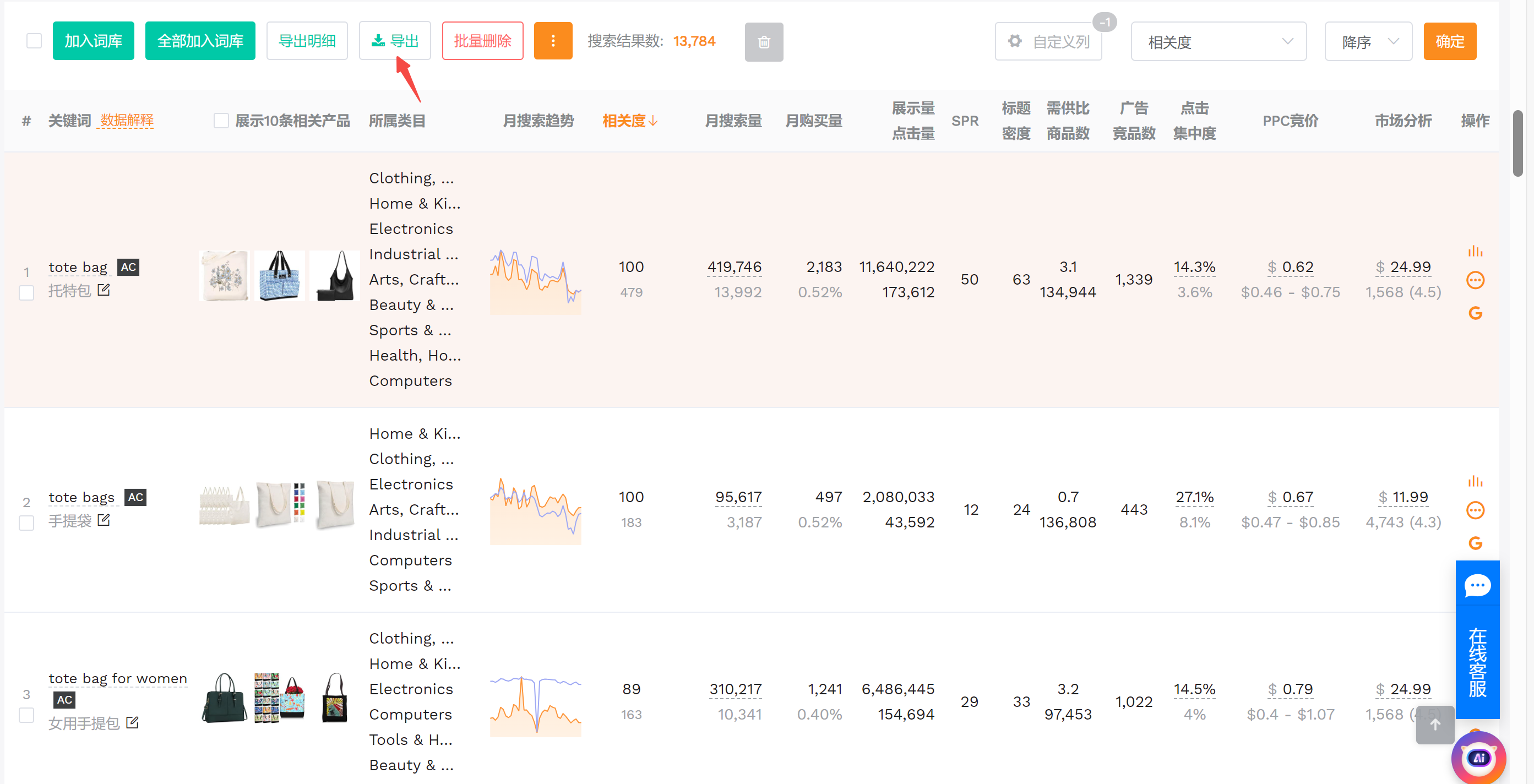Viewport: 1534px width, 784px height.
Task: Open the 相关度 sort field dropdown
Action: click(x=1219, y=42)
